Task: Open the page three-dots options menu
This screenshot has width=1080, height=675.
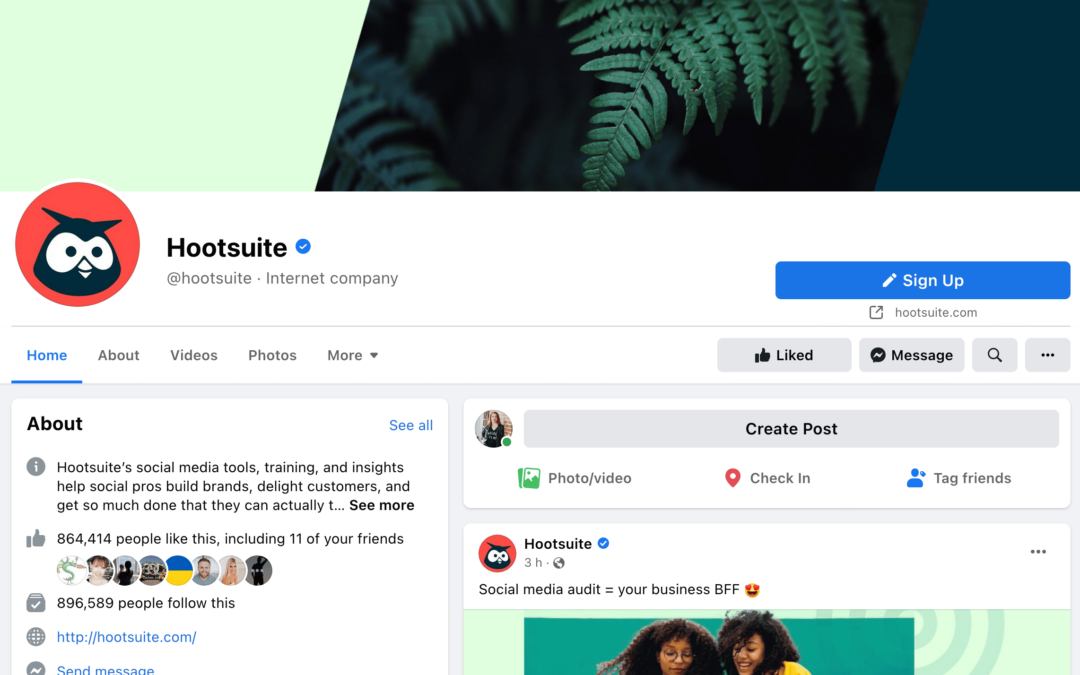Action: (1047, 355)
